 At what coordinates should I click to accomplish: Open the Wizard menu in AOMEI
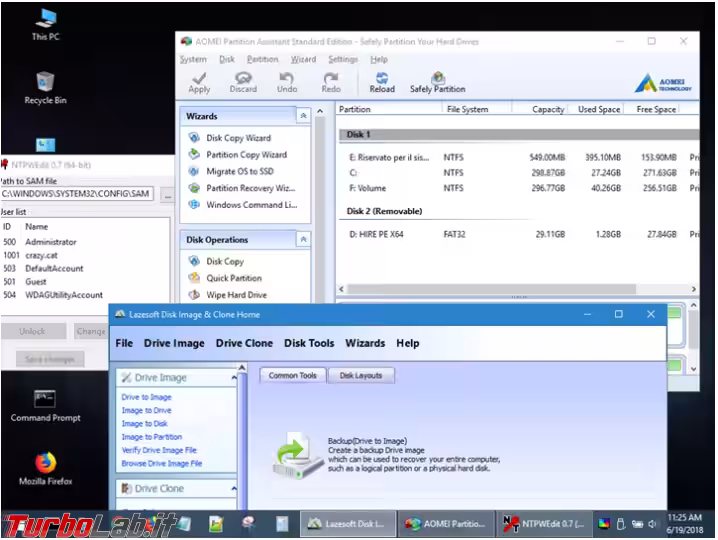tap(303, 60)
